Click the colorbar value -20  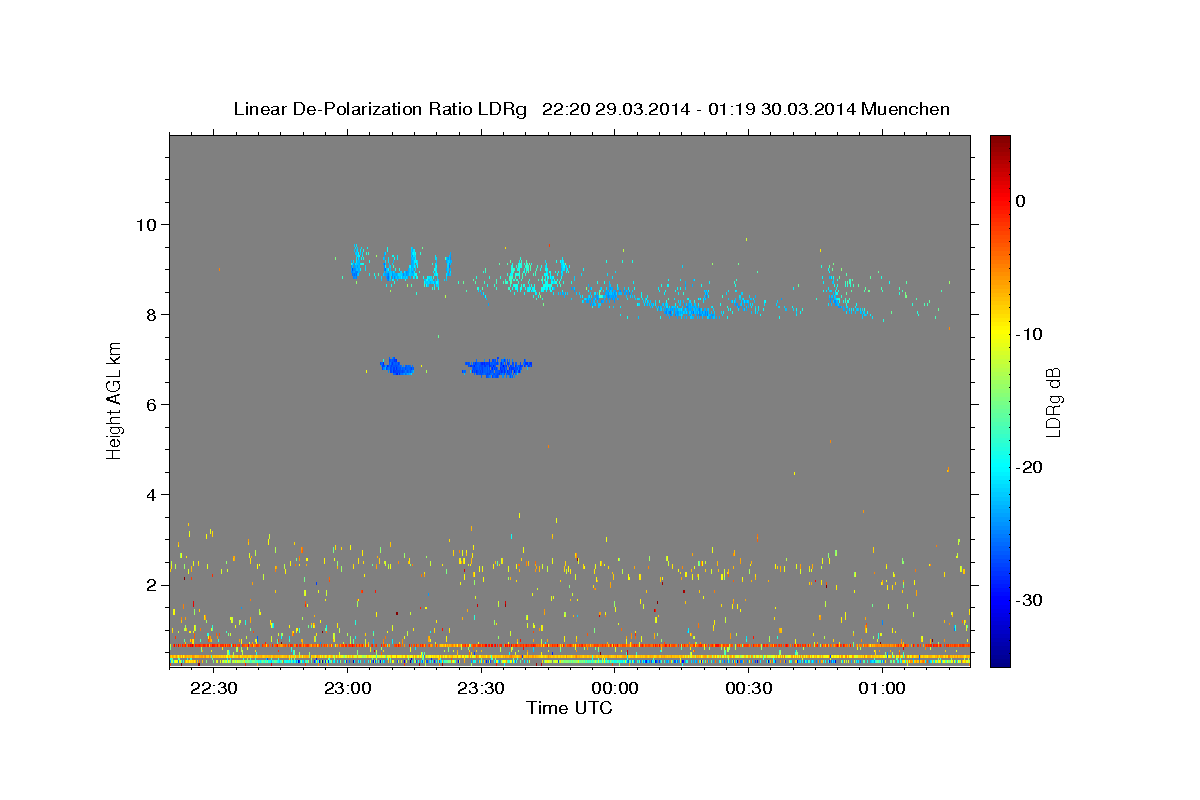(x=1030, y=467)
